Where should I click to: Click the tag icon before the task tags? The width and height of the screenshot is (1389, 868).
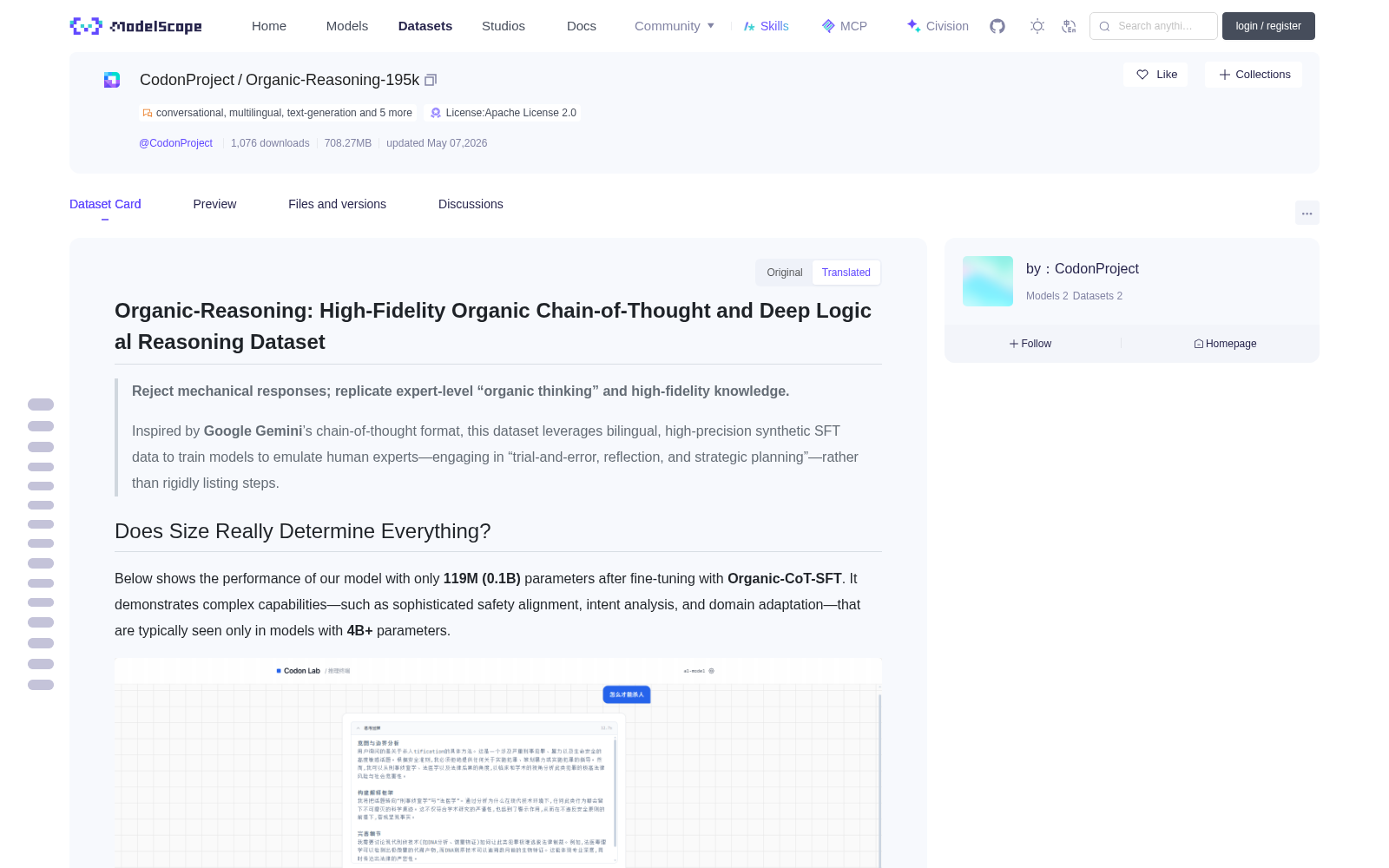click(148, 113)
